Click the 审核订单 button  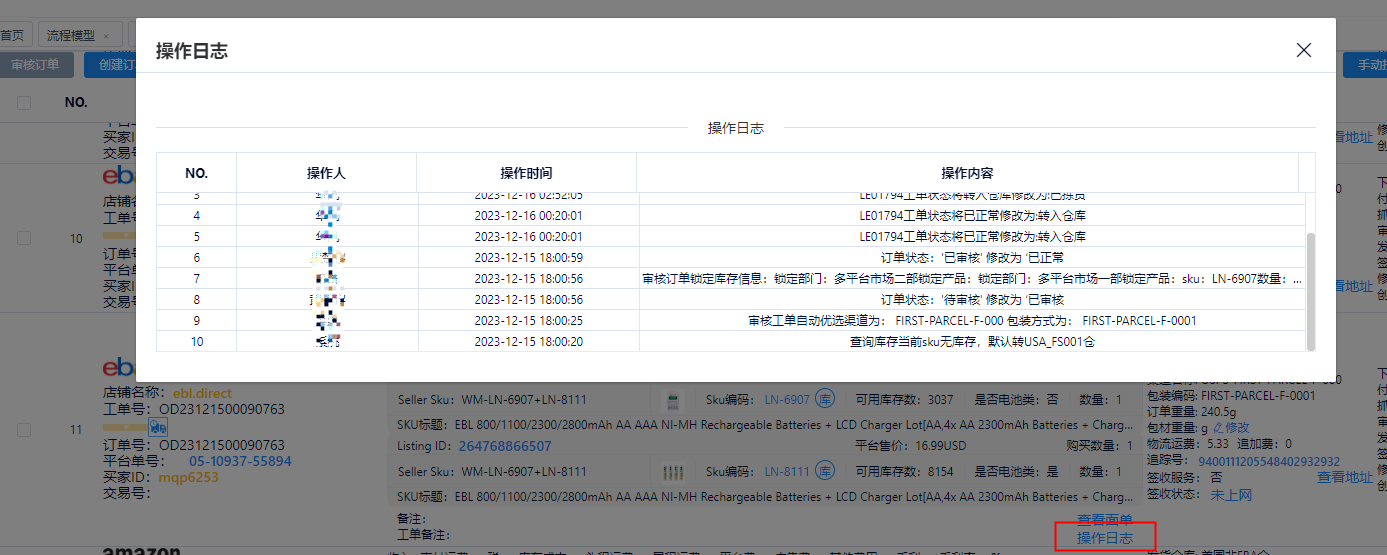(x=35, y=65)
